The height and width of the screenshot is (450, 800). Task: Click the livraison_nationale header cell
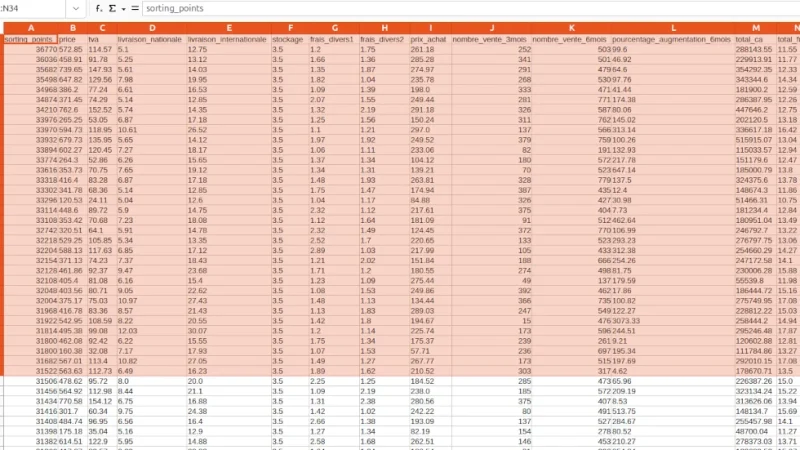point(152,39)
